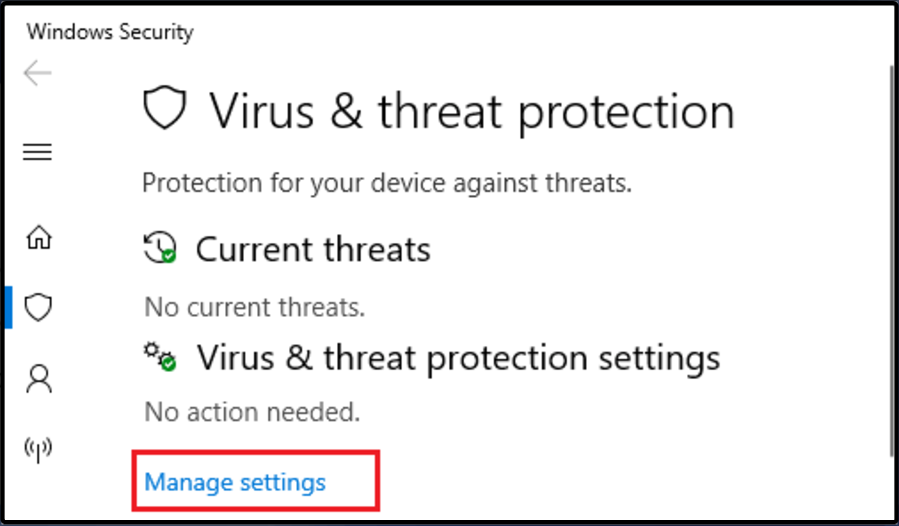Open the hamburger navigation menu
The image size is (899, 526).
pos(38,152)
